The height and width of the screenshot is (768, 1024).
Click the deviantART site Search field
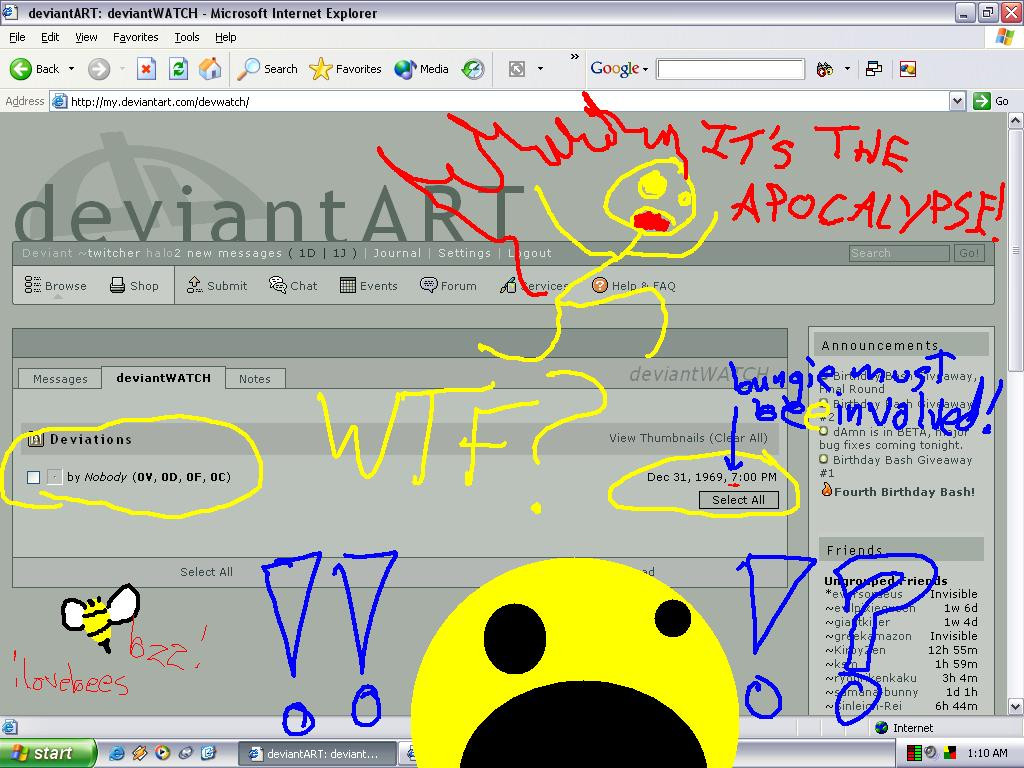(899, 253)
